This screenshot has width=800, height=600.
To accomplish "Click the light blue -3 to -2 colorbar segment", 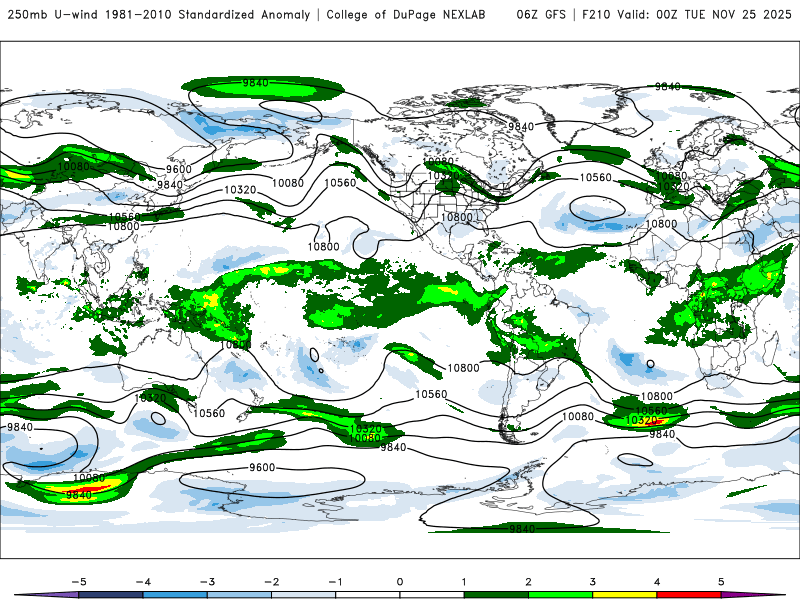I will click(239, 595).
